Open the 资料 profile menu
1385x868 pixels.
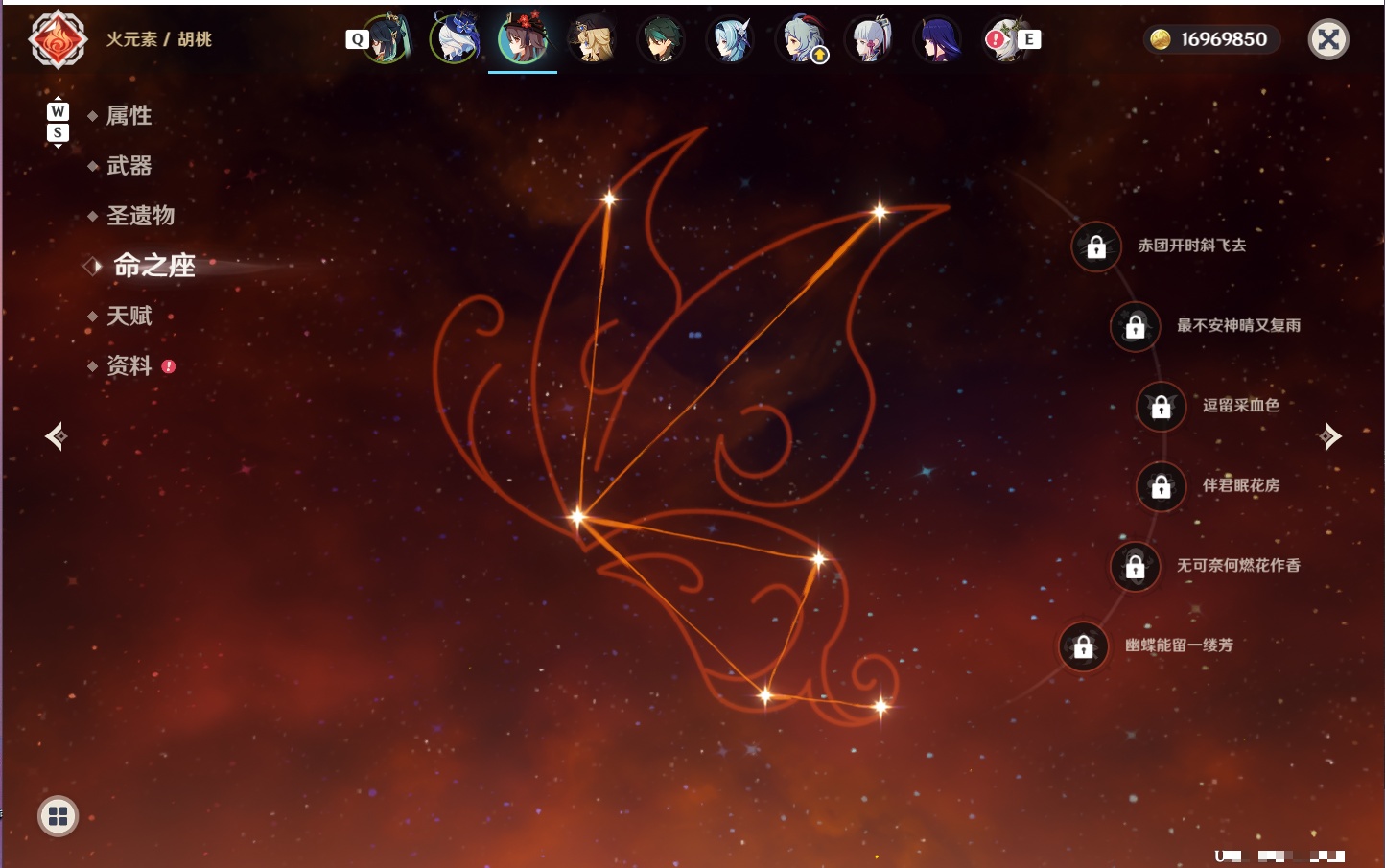pos(129,365)
